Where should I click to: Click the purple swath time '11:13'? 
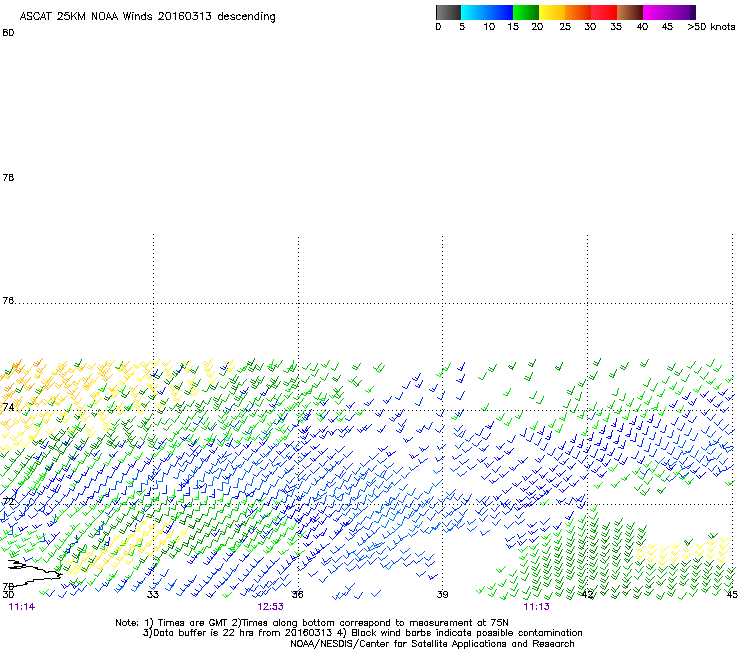point(536,607)
